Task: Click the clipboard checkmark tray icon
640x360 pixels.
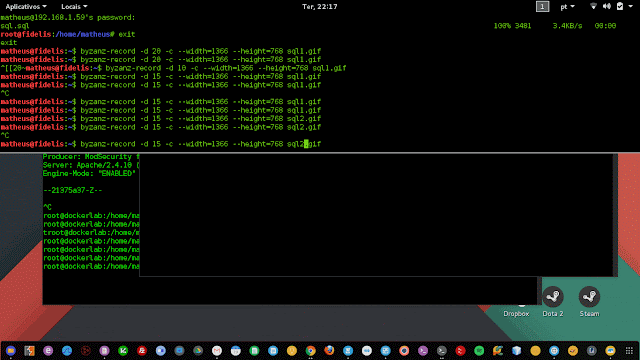Action: [x=620, y=6]
